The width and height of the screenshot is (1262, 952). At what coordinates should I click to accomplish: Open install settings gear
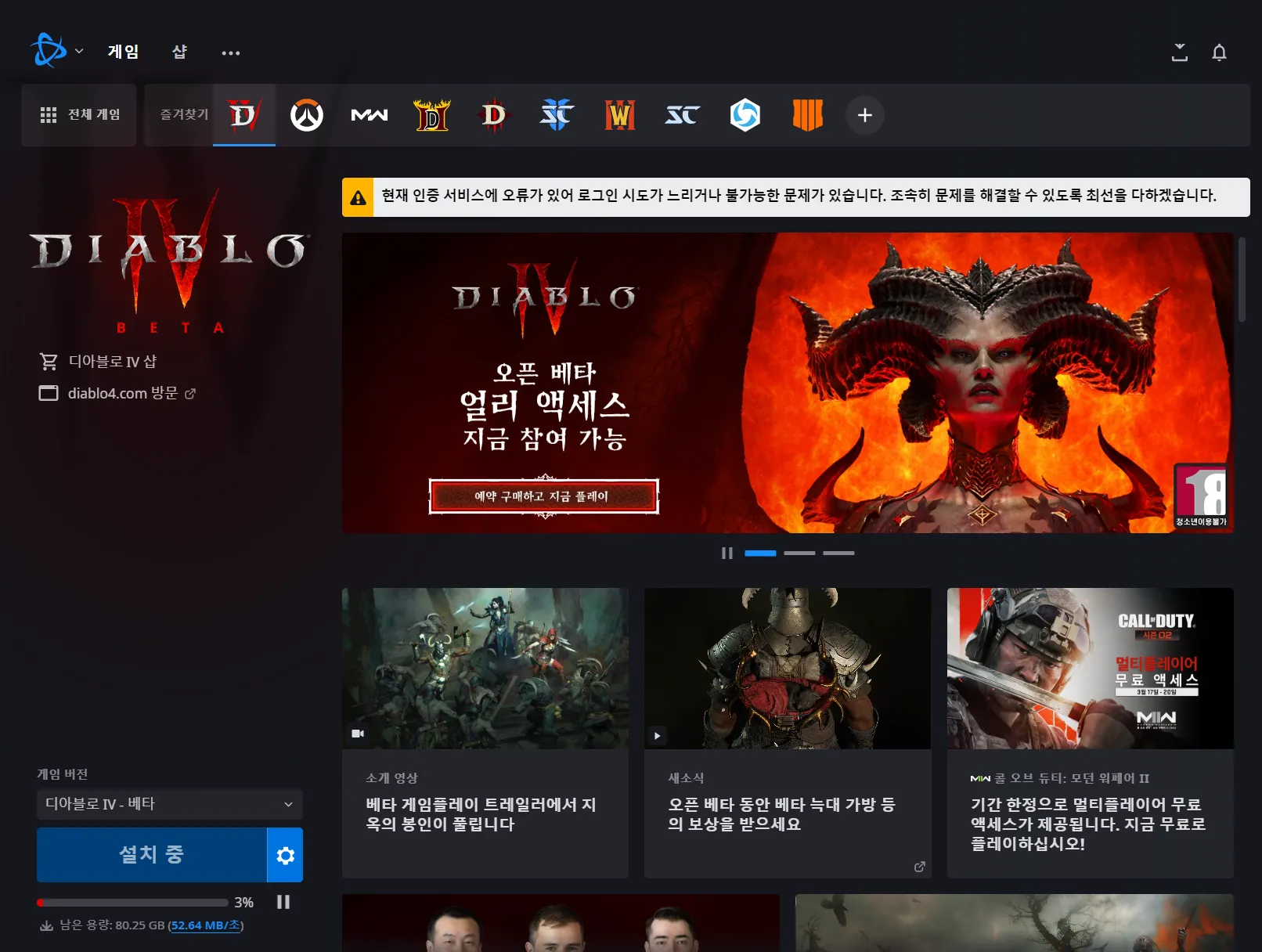point(285,855)
